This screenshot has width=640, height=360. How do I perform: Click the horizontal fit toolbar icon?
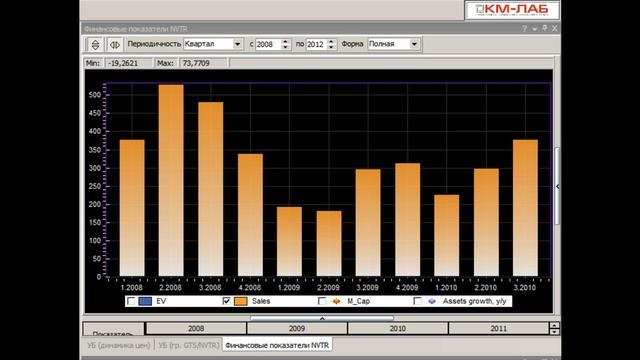click(115, 44)
